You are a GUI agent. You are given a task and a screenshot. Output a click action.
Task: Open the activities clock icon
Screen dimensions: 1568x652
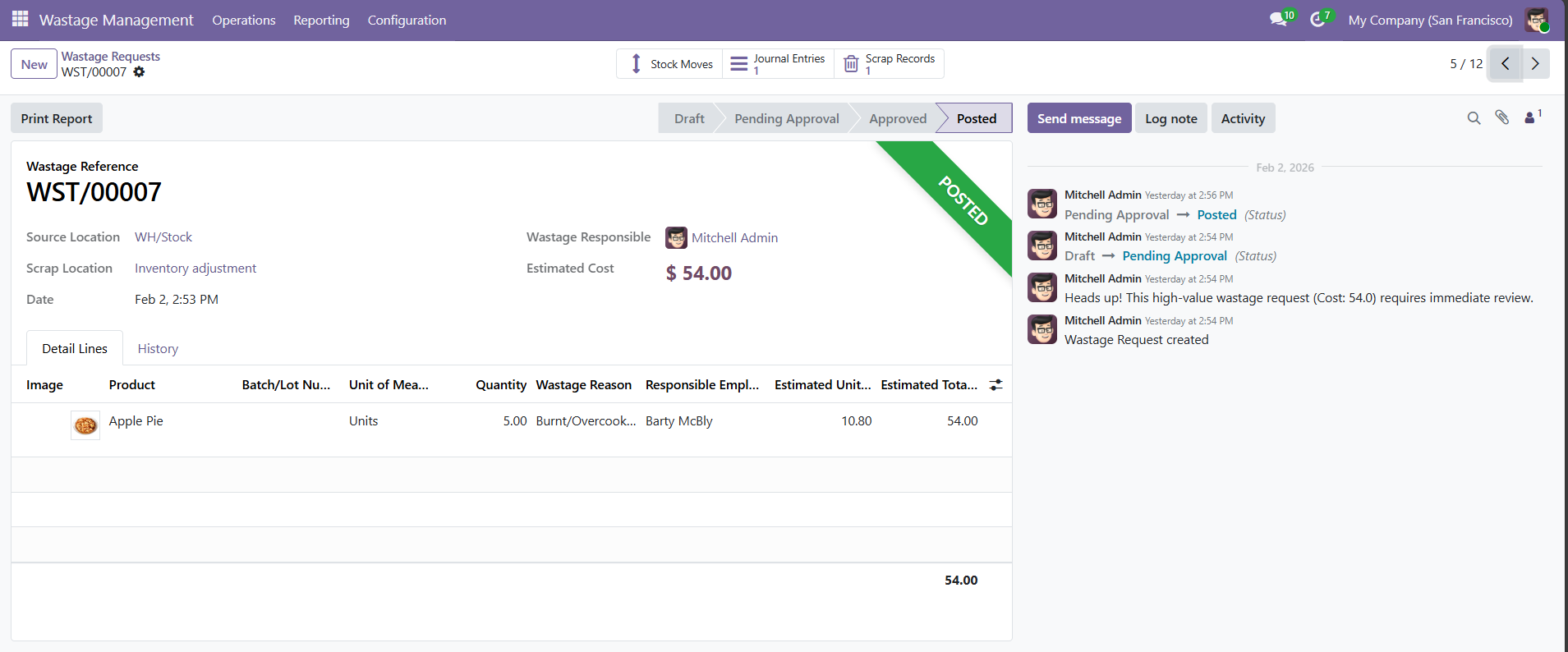tap(1317, 20)
